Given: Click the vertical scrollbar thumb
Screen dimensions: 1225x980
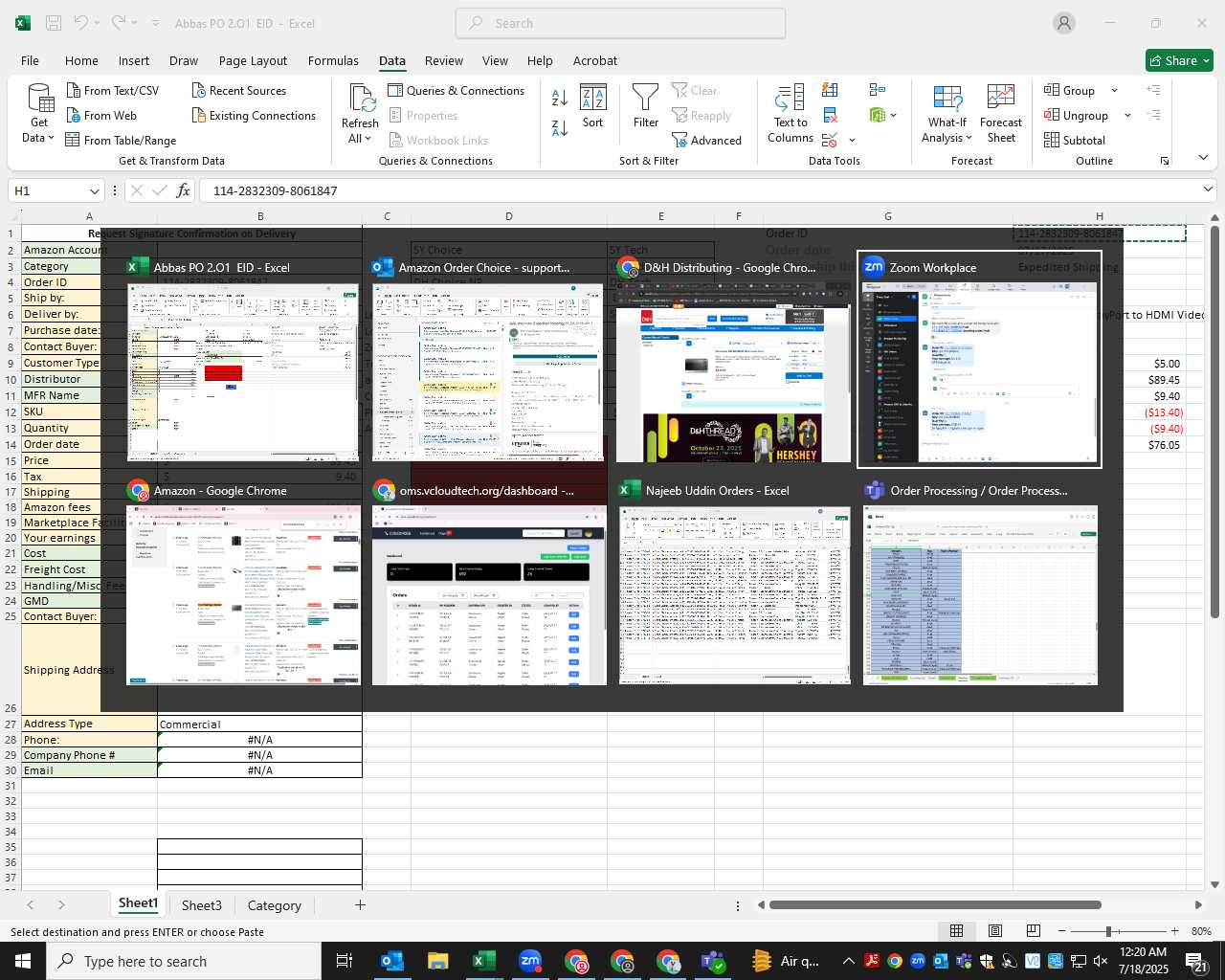Looking at the screenshot, I should click(x=1214, y=421).
